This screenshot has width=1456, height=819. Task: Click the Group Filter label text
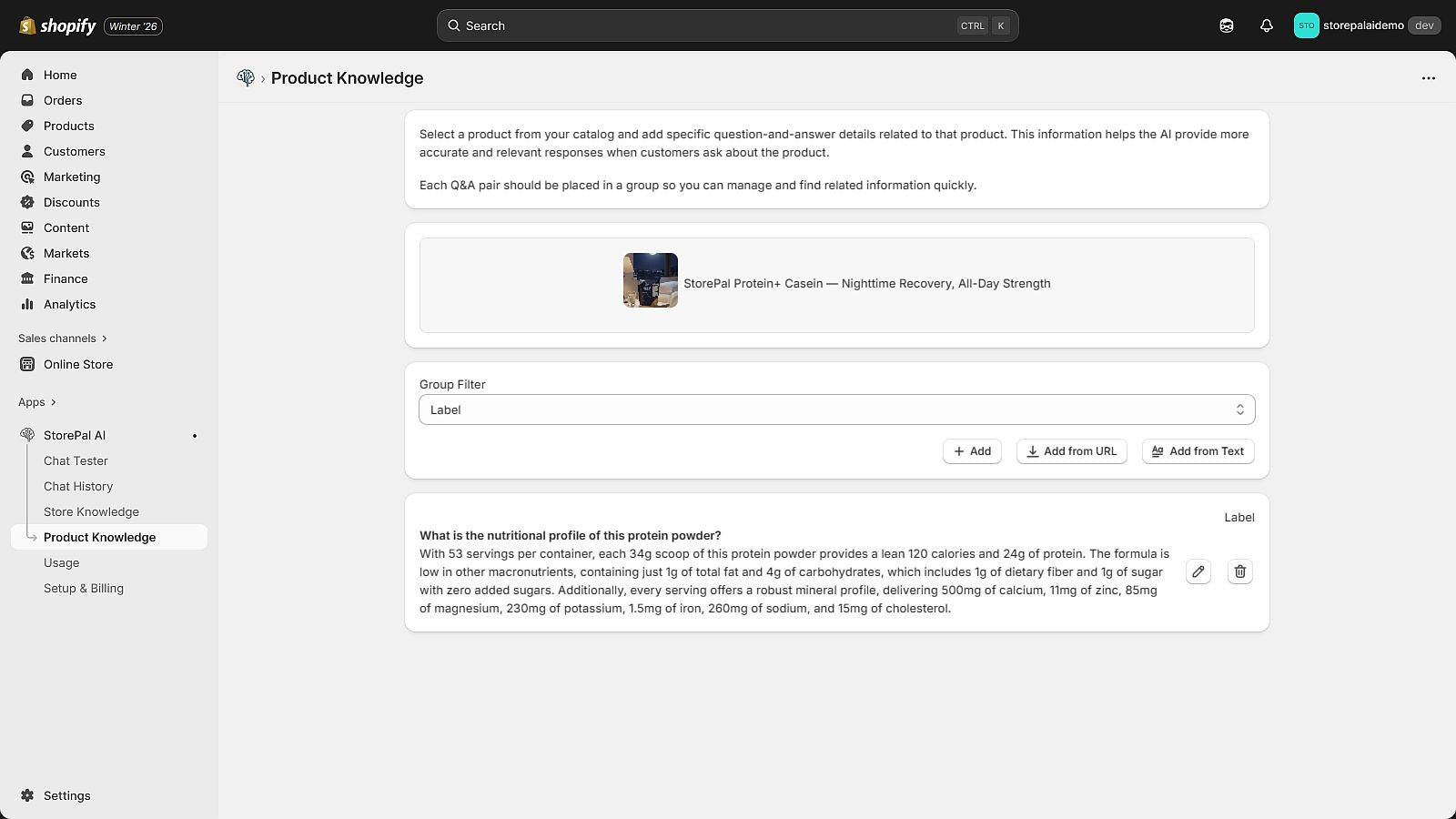pyautogui.click(x=452, y=384)
